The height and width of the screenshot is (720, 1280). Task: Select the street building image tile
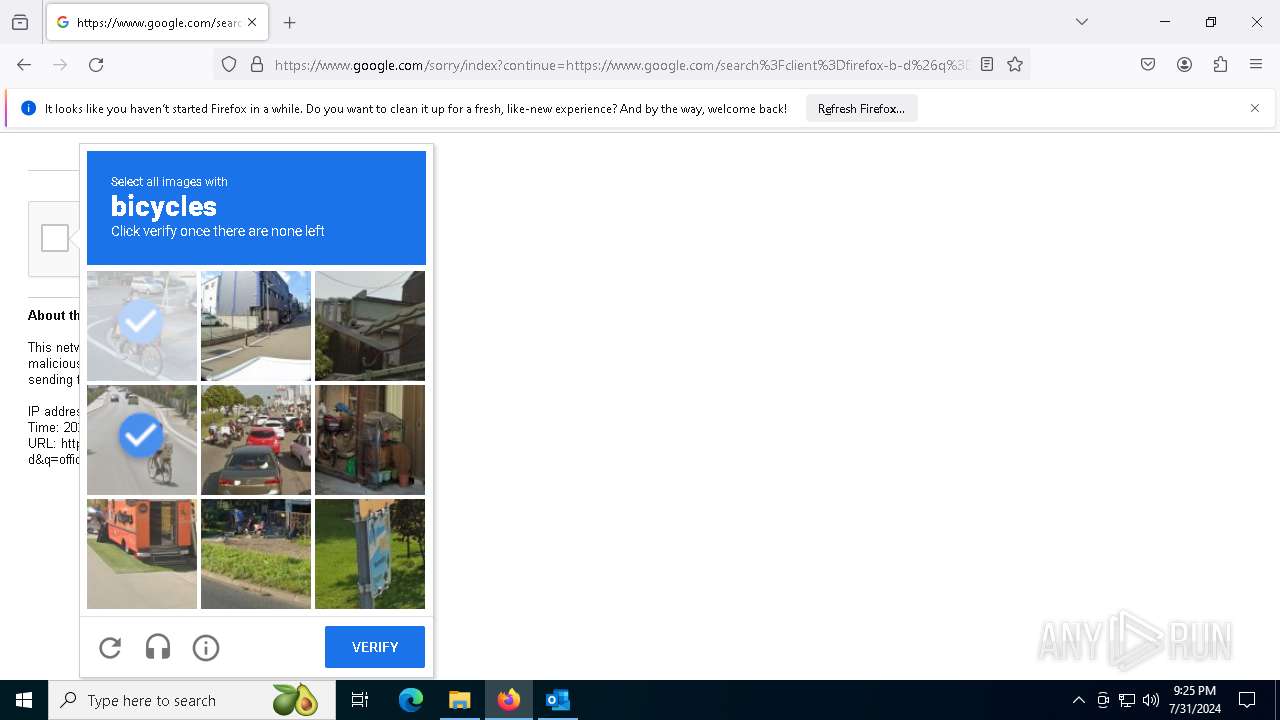coord(256,326)
